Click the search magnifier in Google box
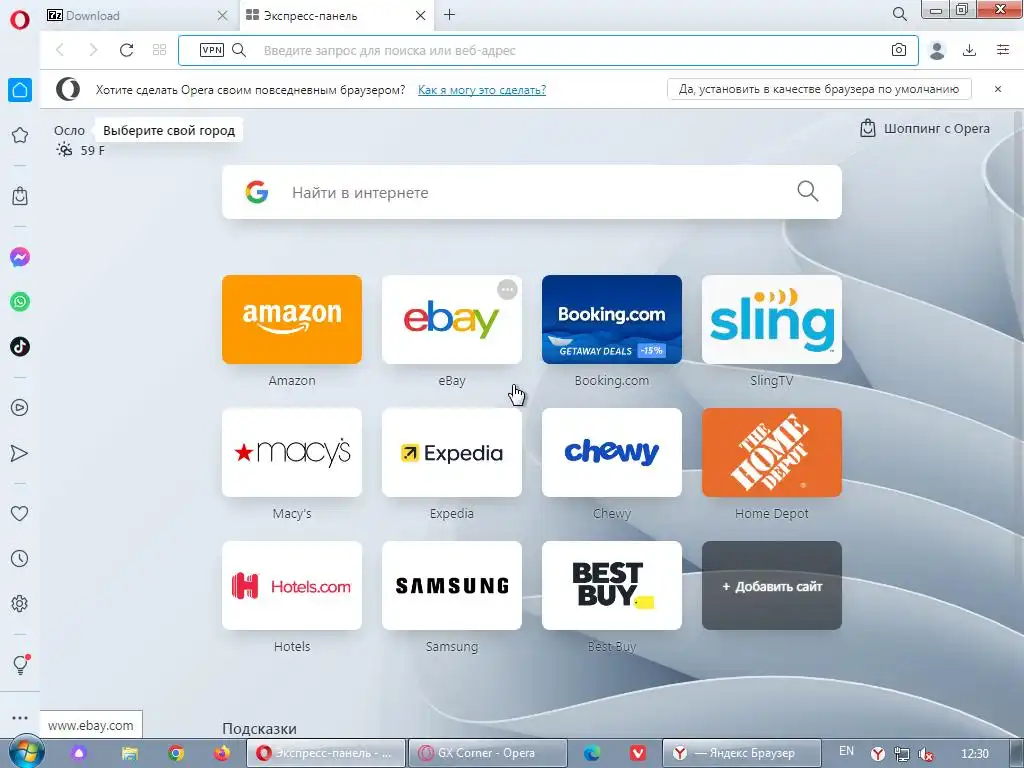 pyautogui.click(x=808, y=191)
